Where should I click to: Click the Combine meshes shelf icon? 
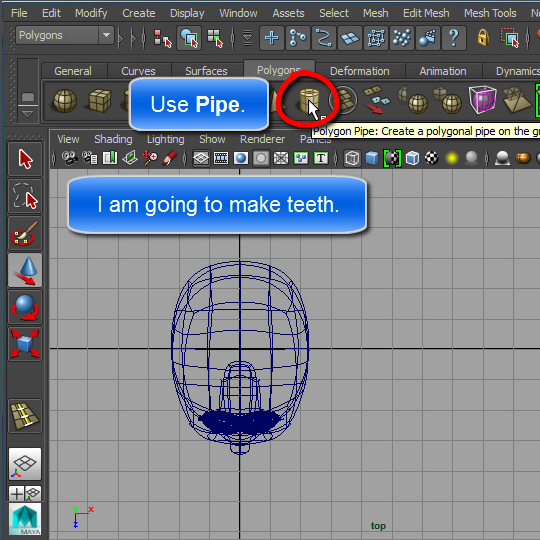coord(413,101)
